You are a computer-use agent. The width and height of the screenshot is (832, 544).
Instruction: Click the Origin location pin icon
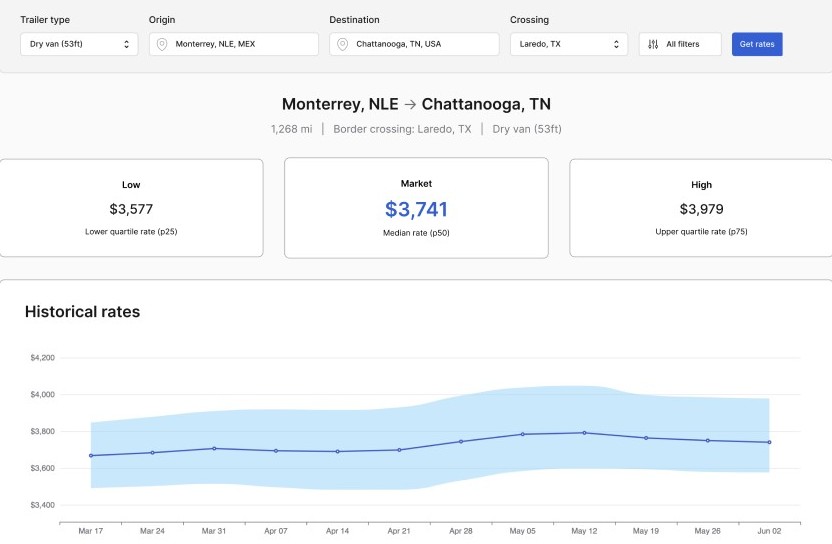tap(162, 44)
